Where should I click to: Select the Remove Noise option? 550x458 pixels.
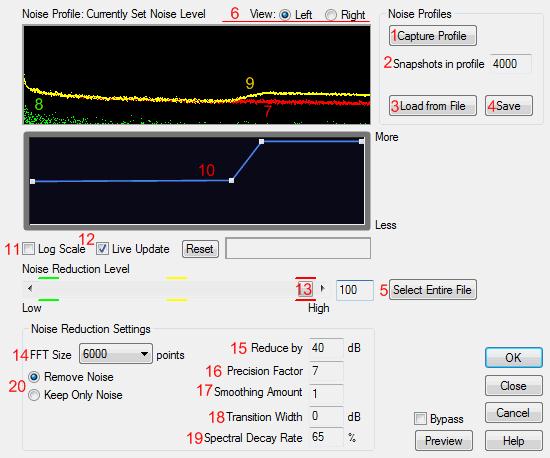(34, 377)
